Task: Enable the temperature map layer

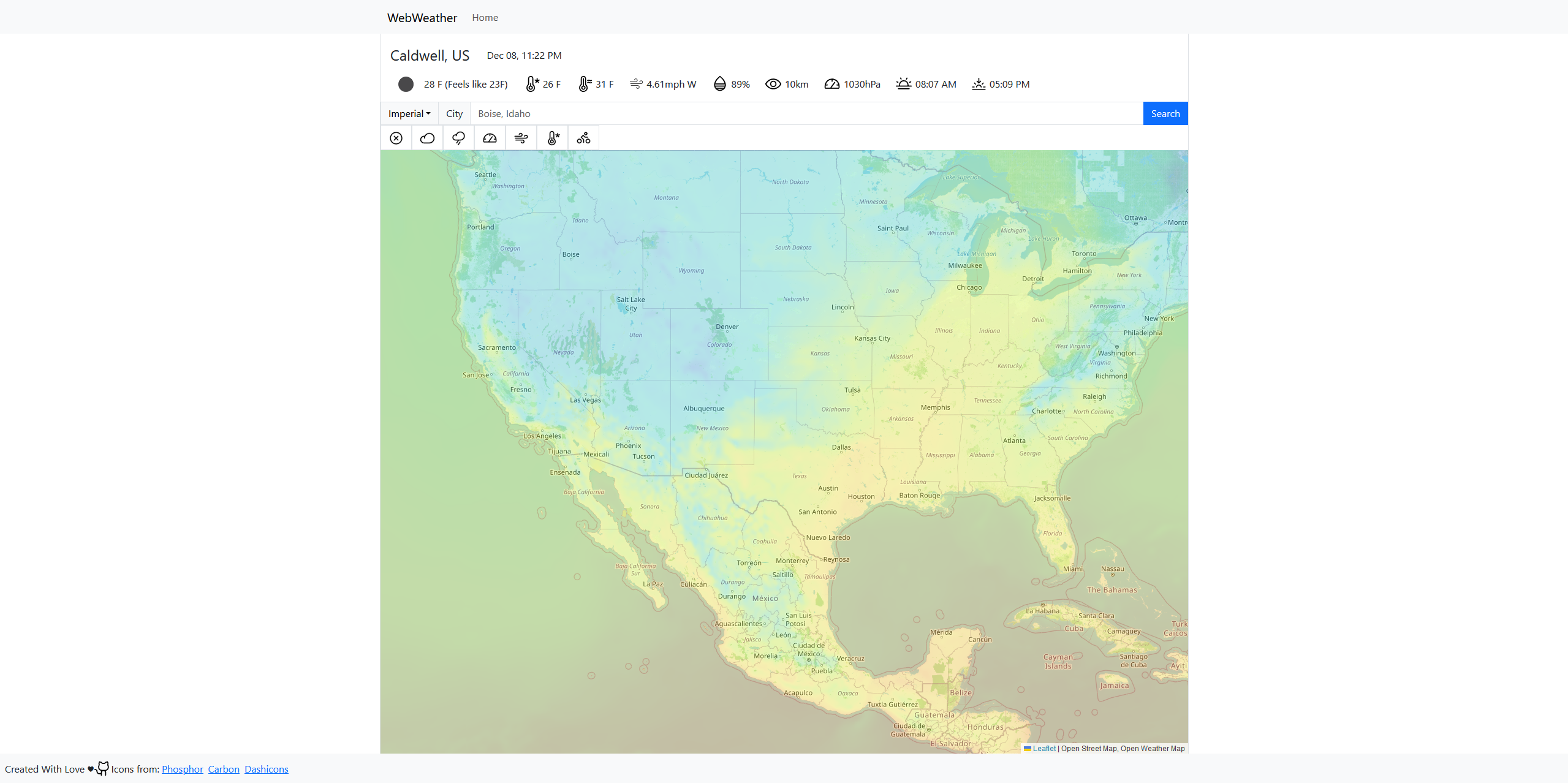Action: [x=553, y=138]
